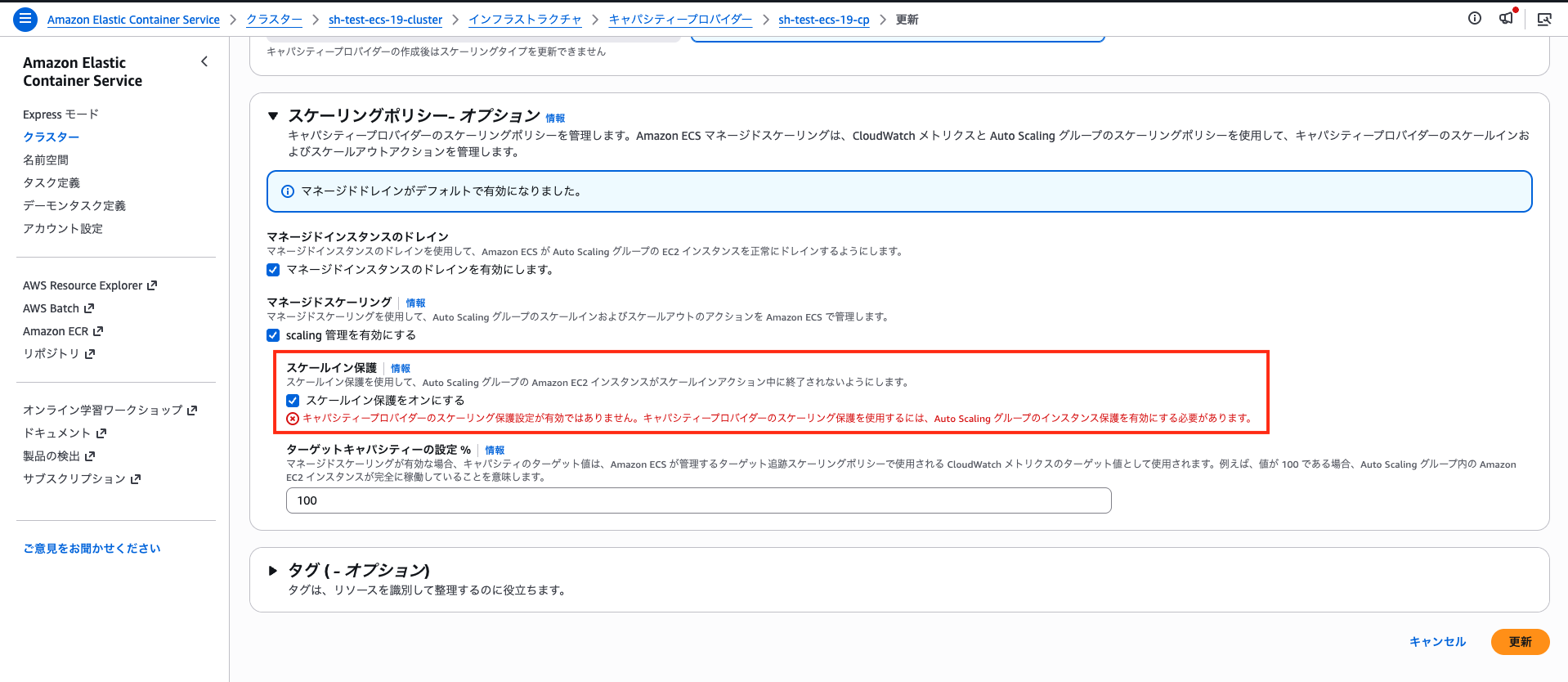The height and width of the screenshot is (682, 1568).
Task: Open Amazon ECR sidebar link
Action: (x=56, y=331)
